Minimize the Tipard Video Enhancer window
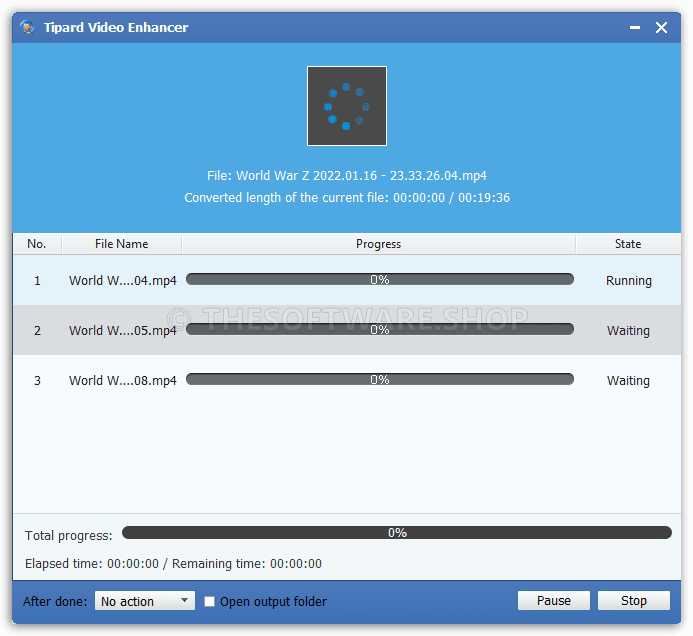 coord(635,27)
